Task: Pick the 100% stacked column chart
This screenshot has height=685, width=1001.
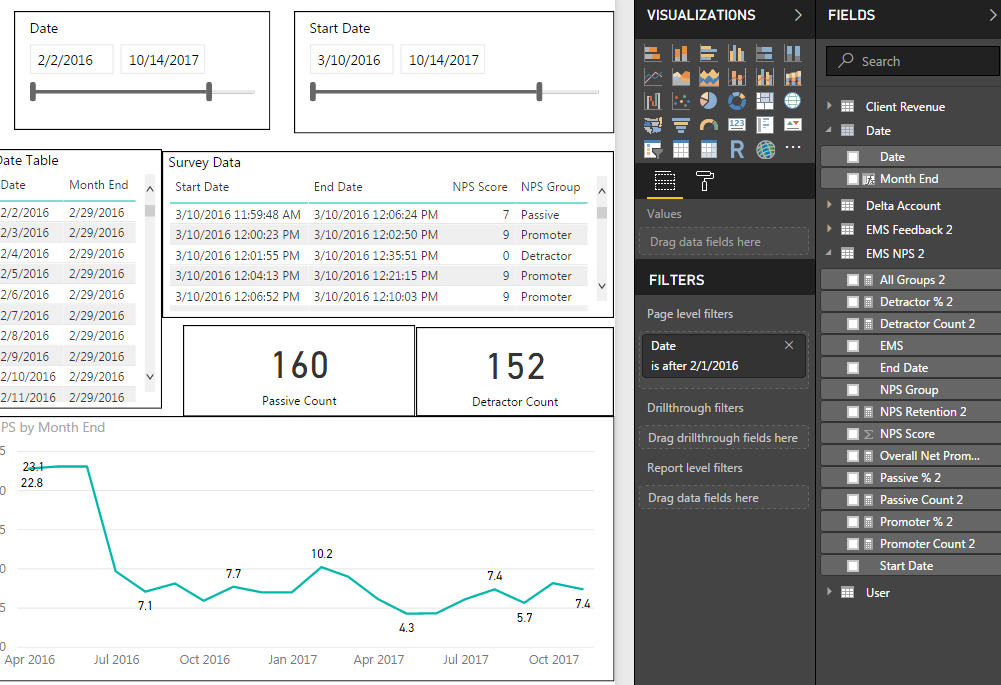Action: (x=793, y=54)
